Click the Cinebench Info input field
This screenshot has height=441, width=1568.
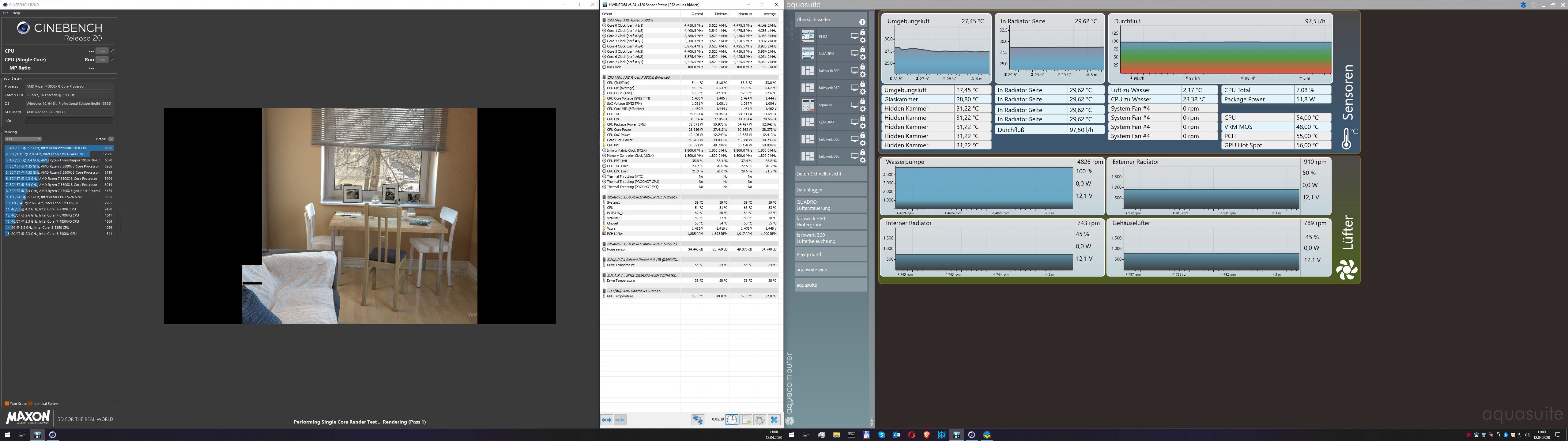pyautogui.click(x=70, y=121)
